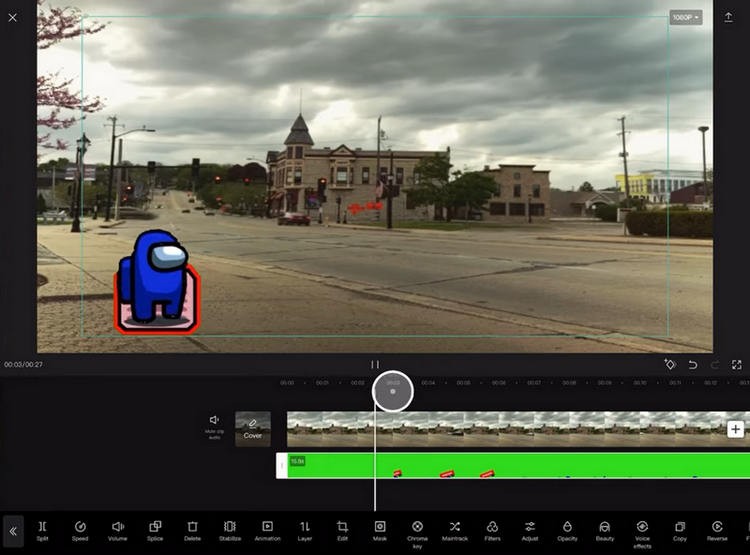
Task: Add a keyframe with the diamond icon
Action: [x=670, y=365]
